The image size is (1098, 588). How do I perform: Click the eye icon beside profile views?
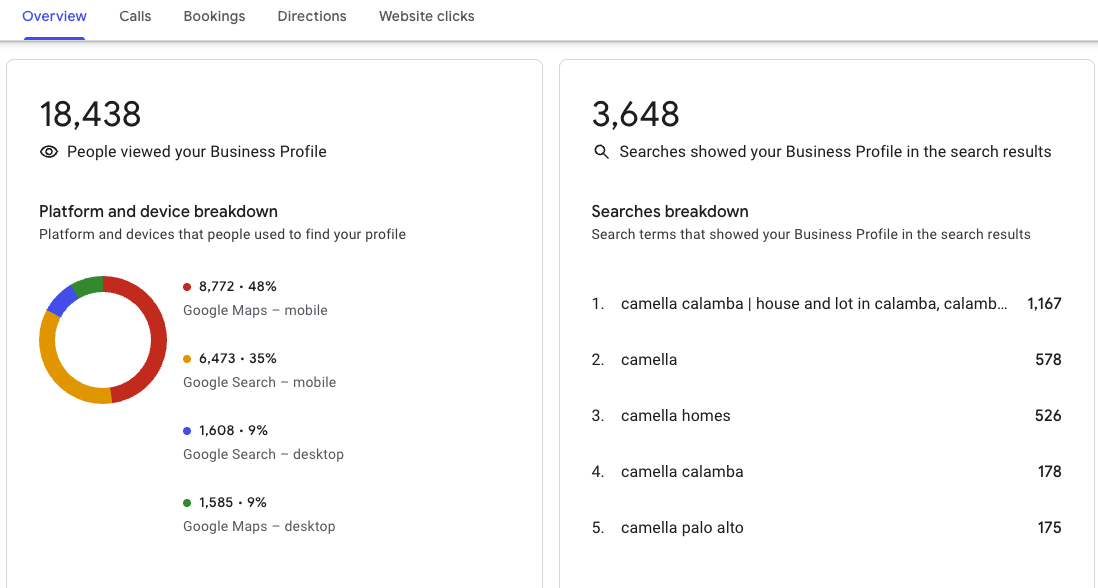tap(49, 152)
